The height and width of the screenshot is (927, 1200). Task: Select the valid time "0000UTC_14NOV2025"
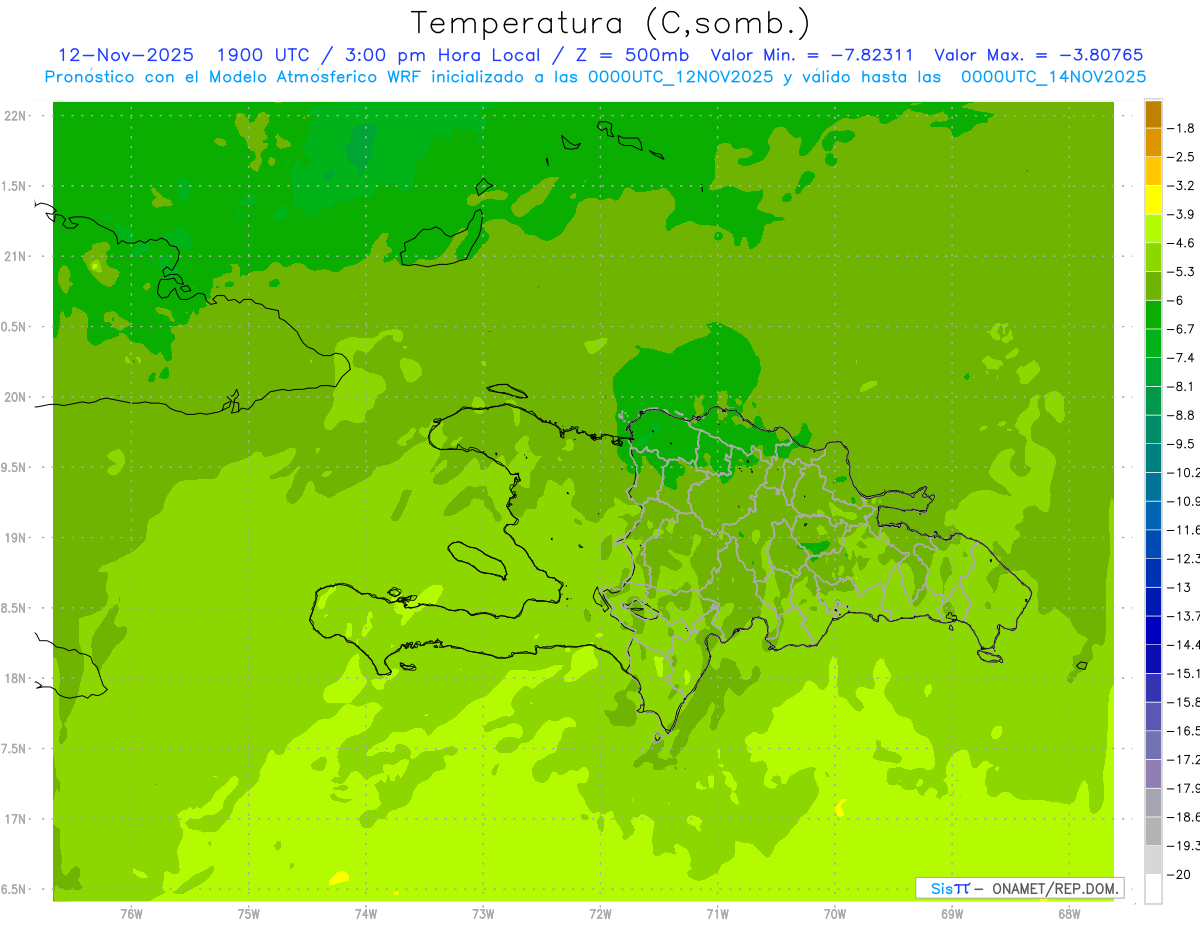pyautogui.click(x=1053, y=77)
